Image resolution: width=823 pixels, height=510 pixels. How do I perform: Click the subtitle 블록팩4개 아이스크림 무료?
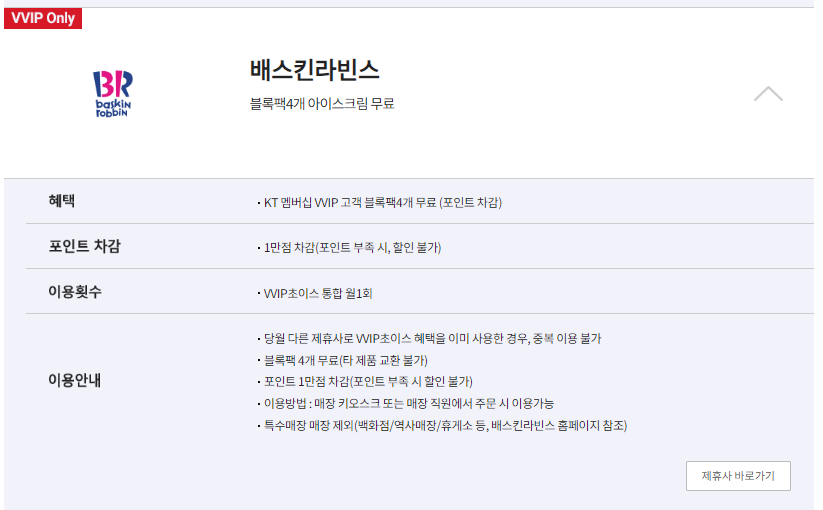pos(322,103)
